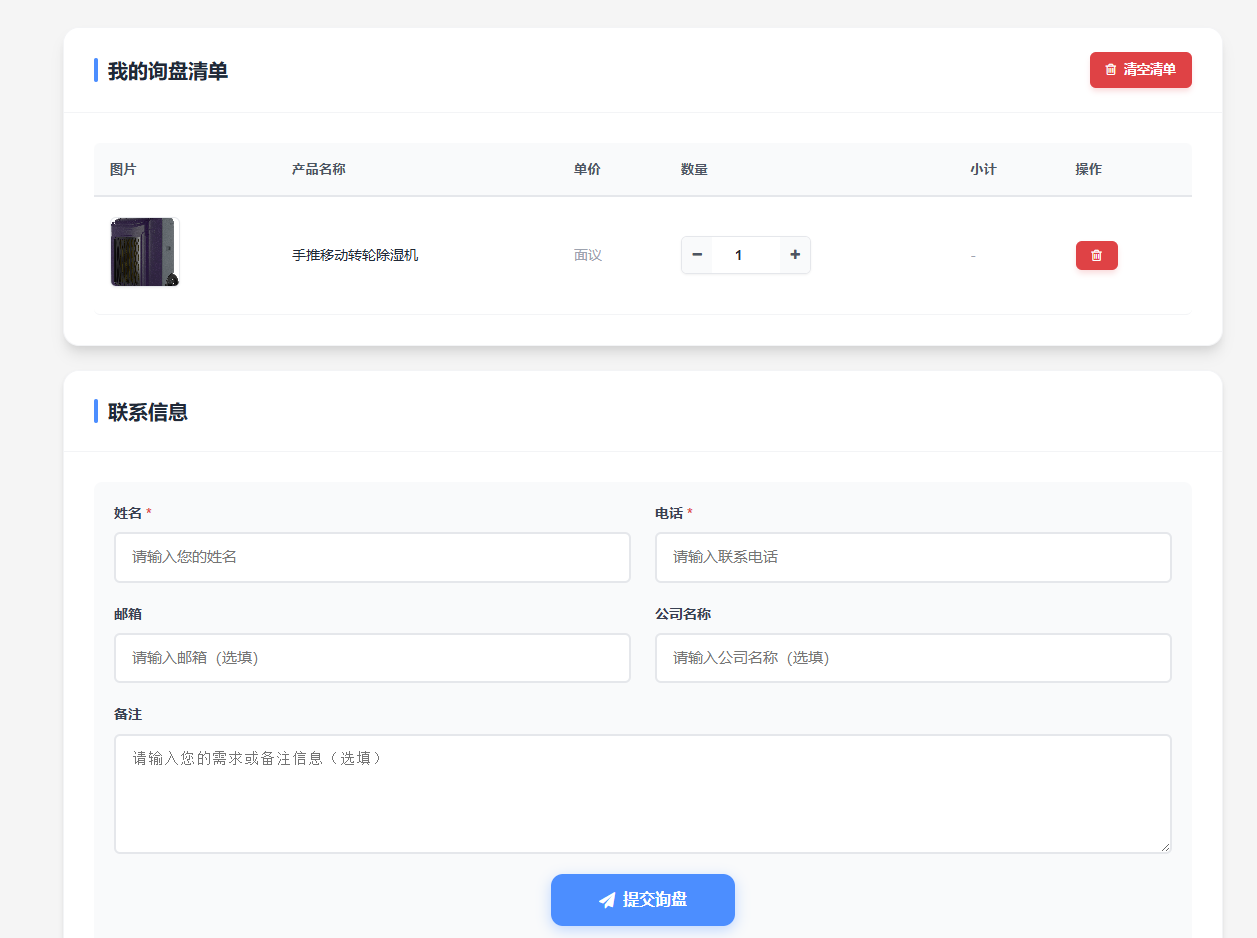The height and width of the screenshot is (938, 1257).
Task: Select the 邮箱 email input field
Action: [372, 658]
